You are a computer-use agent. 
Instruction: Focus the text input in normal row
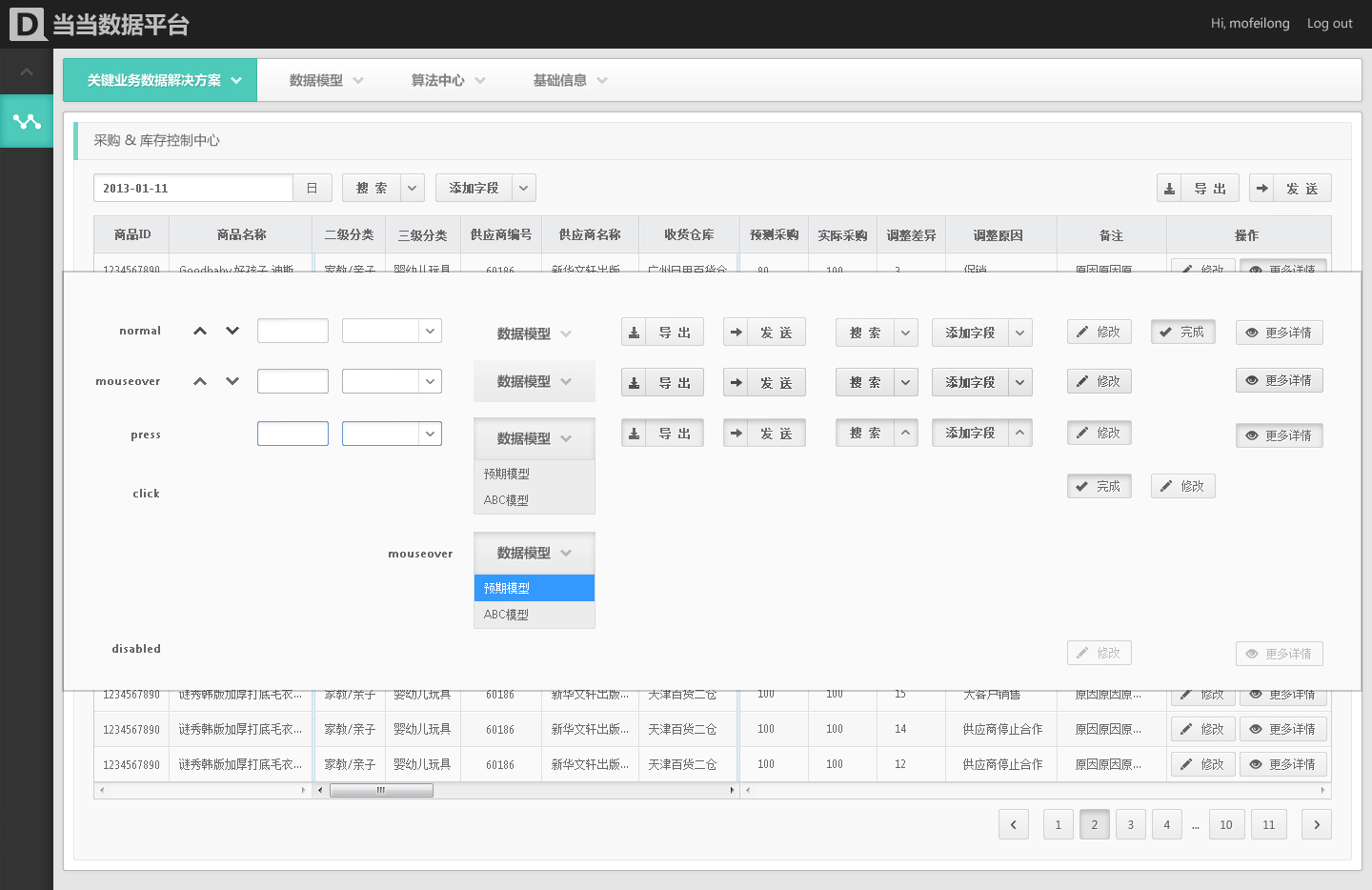tap(293, 331)
